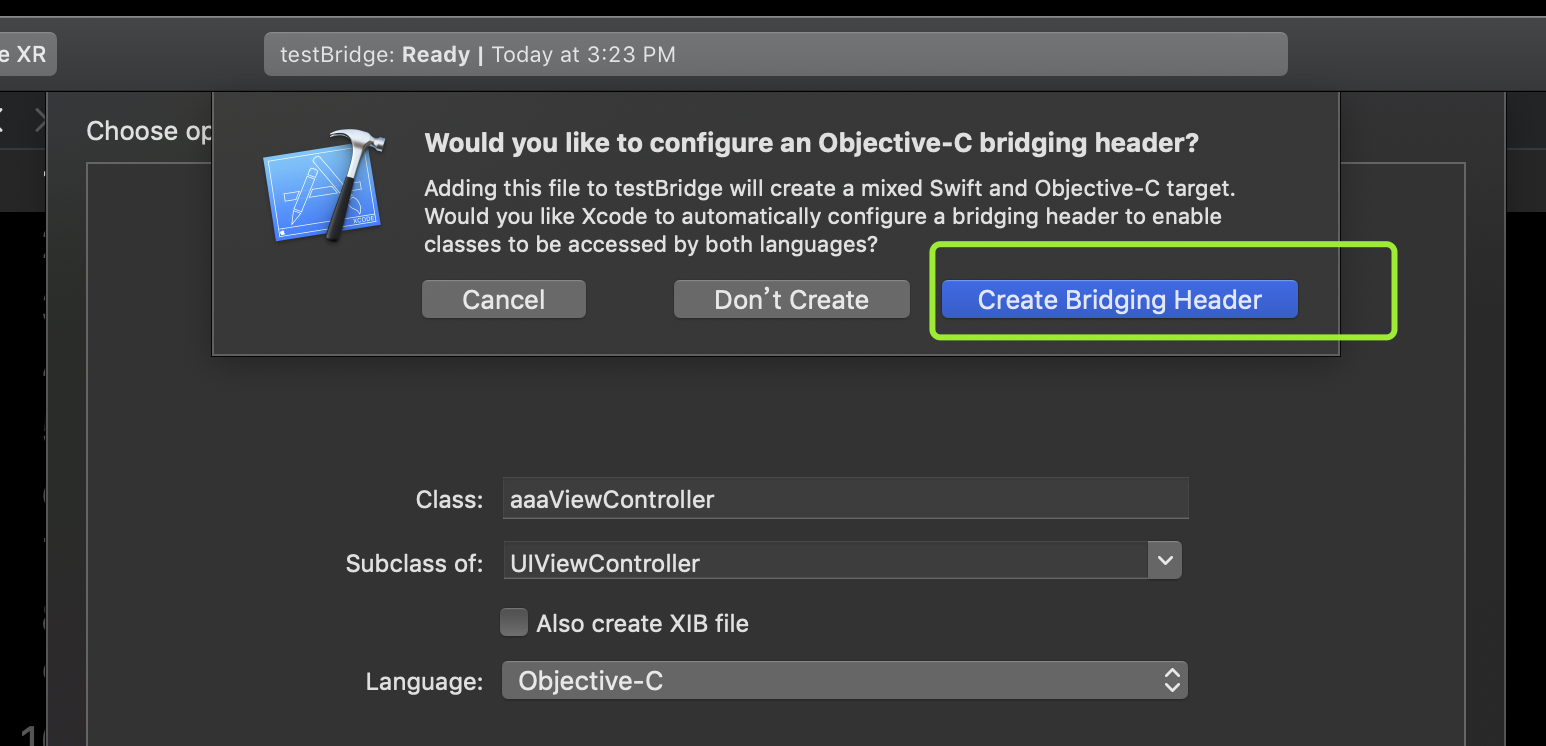Cancel the bridging header dialog

click(504, 300)
